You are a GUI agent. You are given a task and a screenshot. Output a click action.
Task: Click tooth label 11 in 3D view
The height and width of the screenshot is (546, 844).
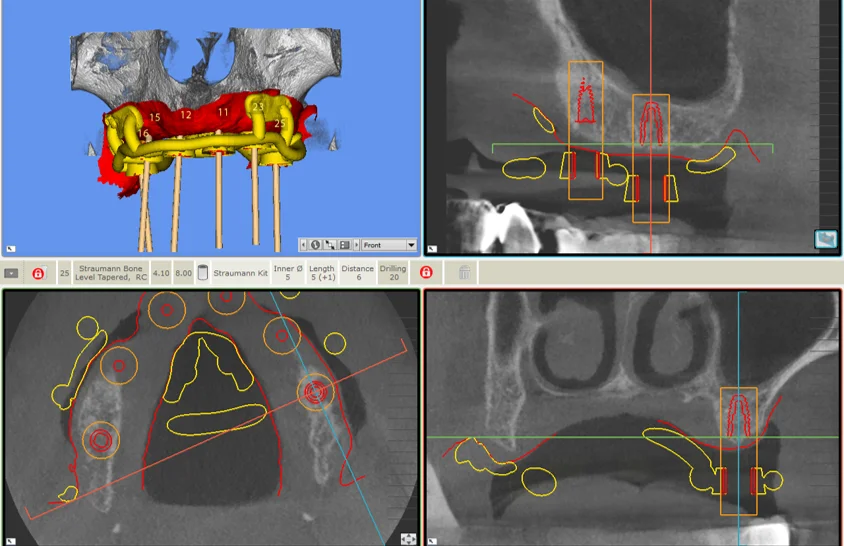coord(223,112)
